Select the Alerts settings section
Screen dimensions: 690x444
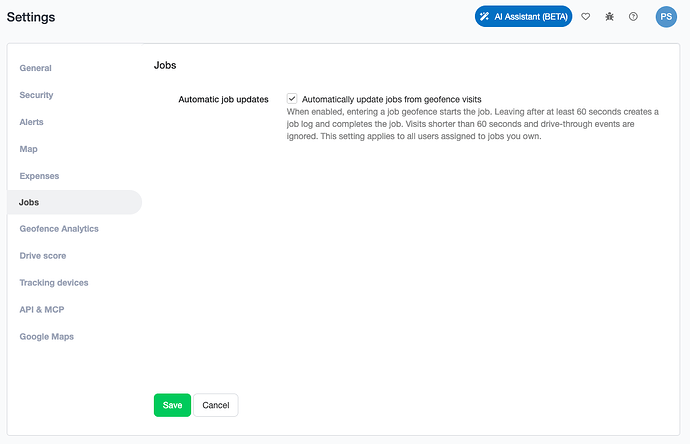31,122
